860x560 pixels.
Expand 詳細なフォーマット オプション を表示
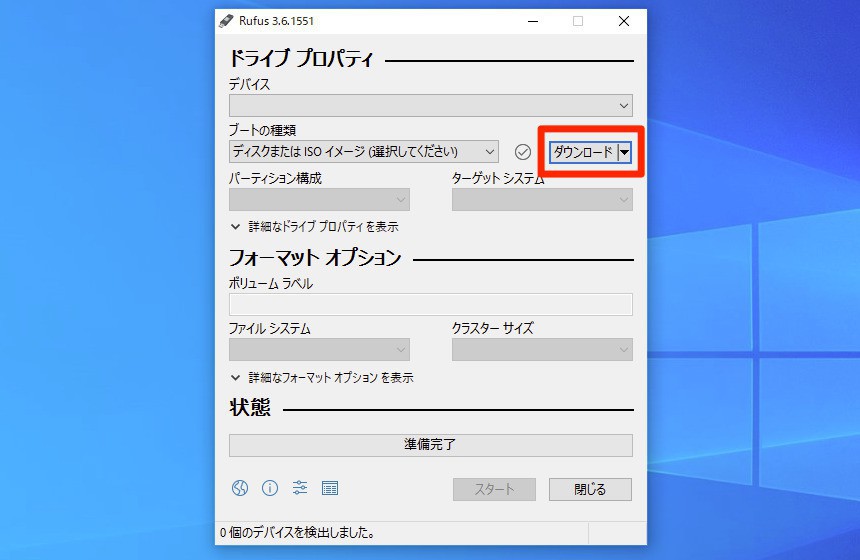point(322,377)
